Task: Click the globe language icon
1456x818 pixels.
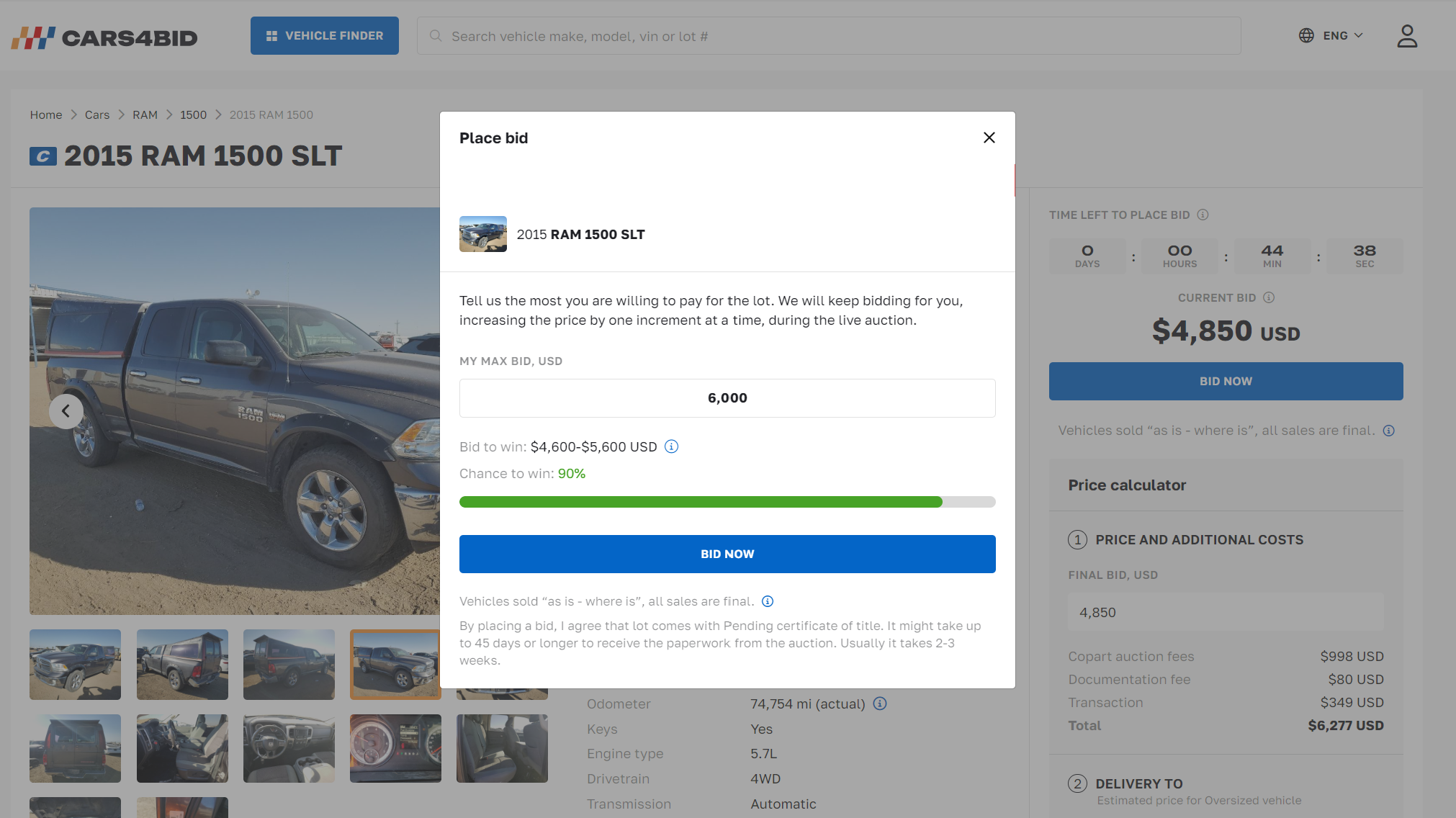Action: coord(1306,35)
